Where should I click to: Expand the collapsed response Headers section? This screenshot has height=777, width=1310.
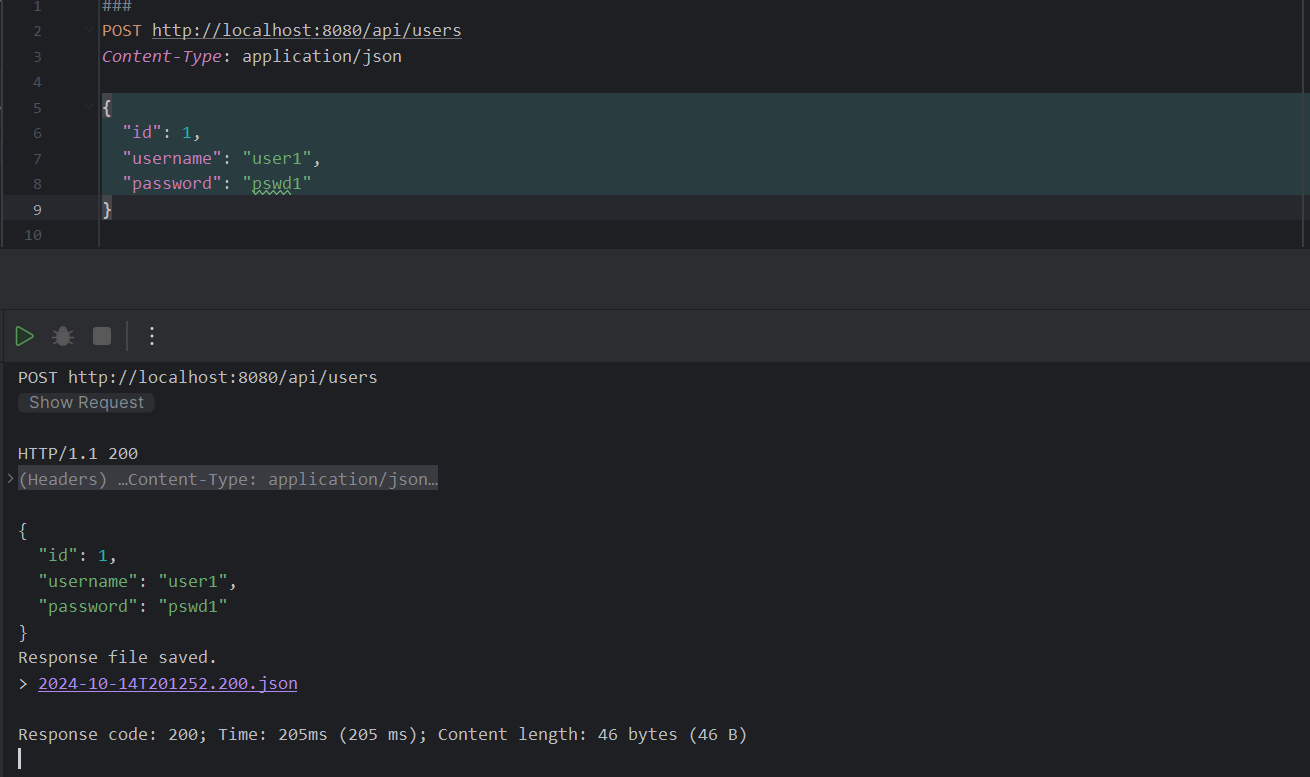coord(10,479)
